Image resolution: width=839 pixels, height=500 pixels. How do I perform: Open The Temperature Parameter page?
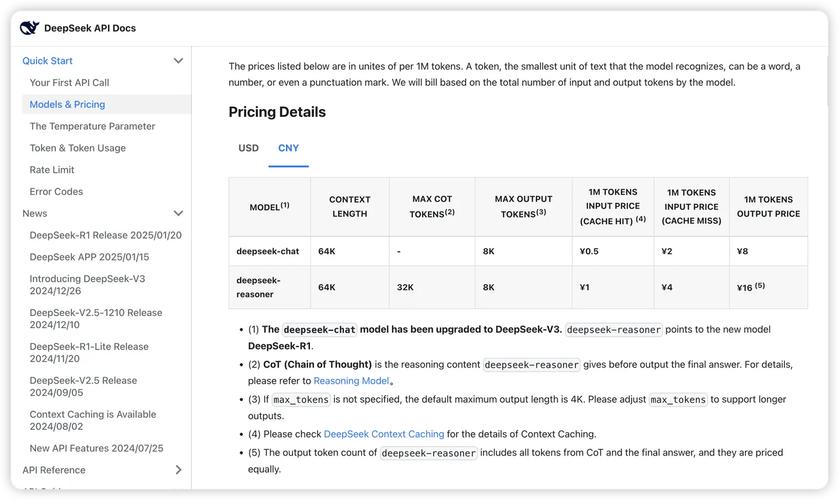(x=93, y=126)
